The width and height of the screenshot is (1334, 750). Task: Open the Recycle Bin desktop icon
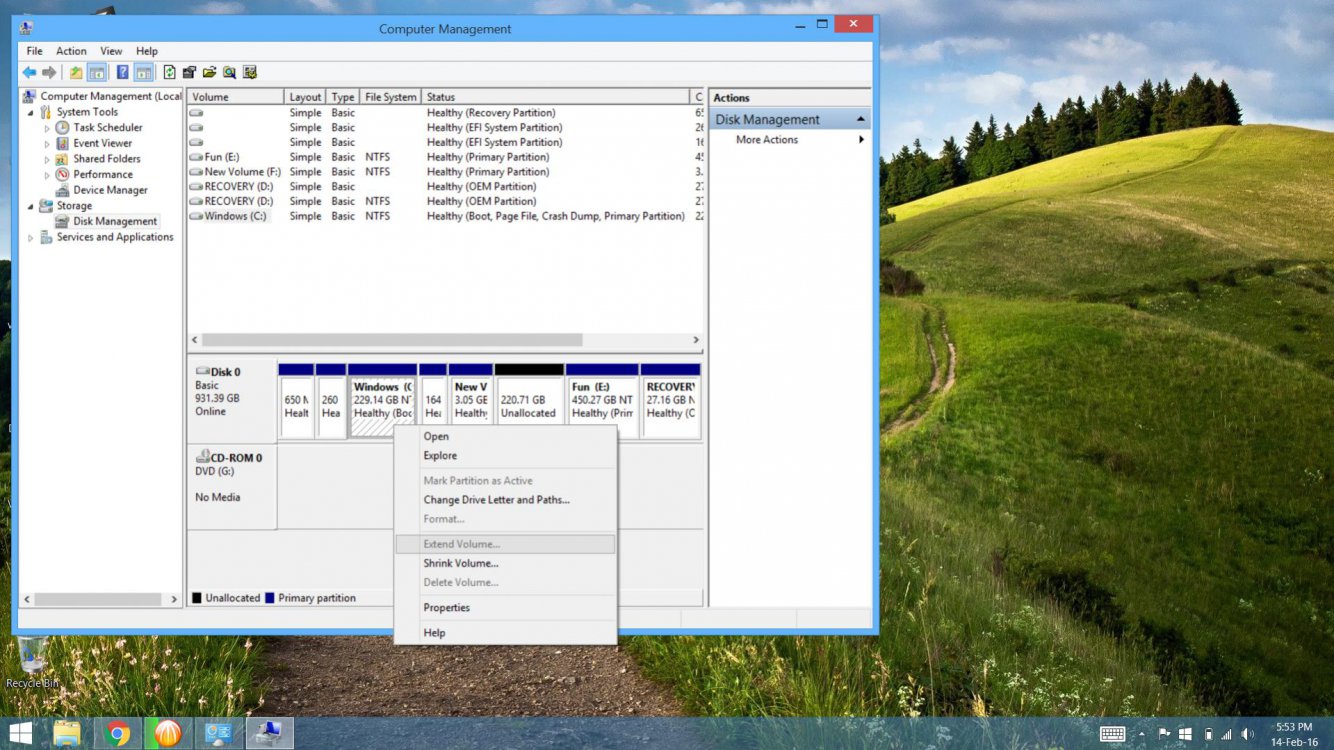(32, 664)
